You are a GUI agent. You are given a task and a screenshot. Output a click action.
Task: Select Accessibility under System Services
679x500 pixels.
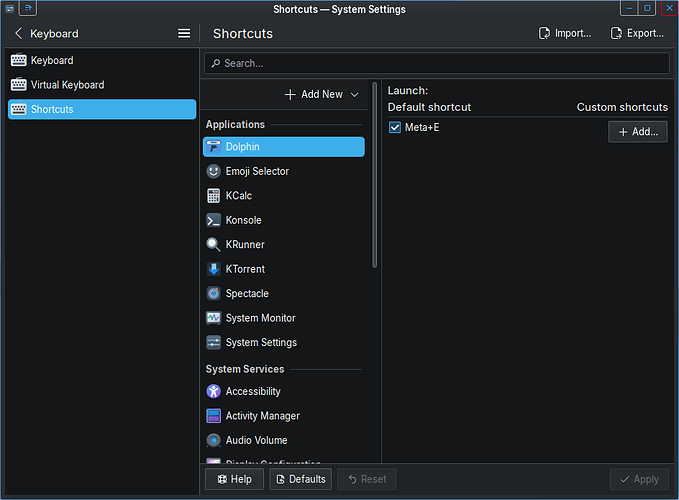(x=284, y=391)
